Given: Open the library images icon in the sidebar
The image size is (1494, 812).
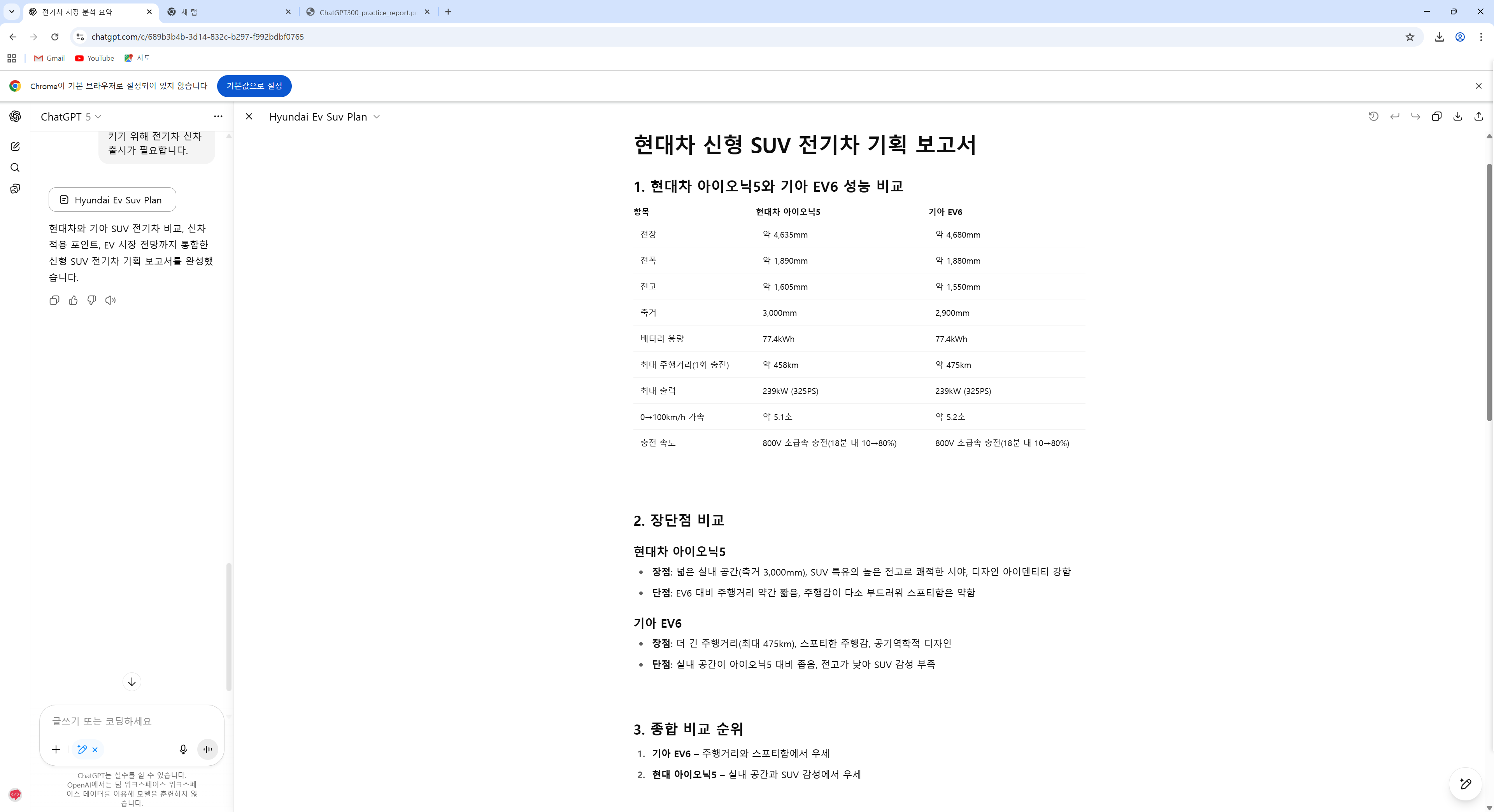Looking at the screenshot, I should point(15,188).
